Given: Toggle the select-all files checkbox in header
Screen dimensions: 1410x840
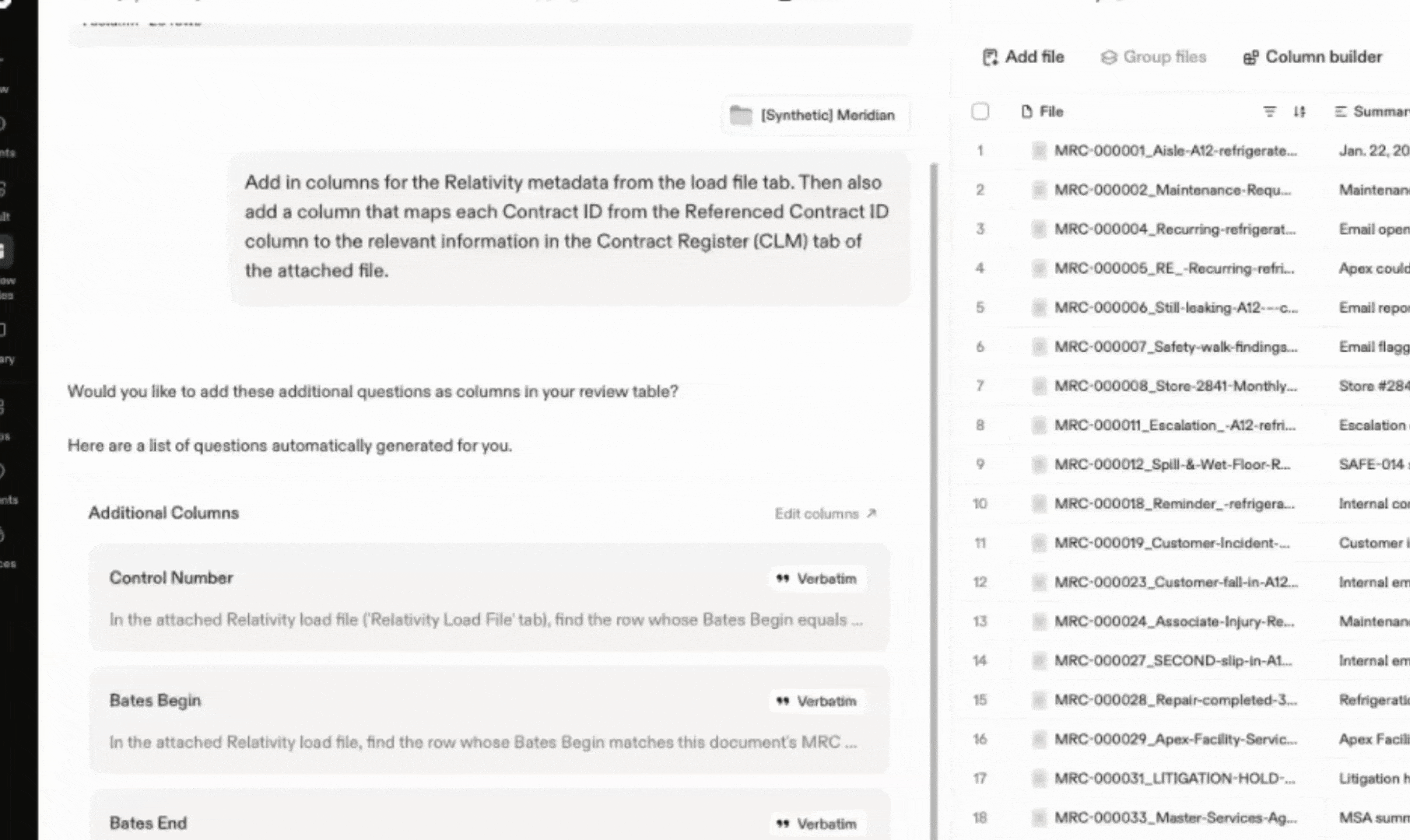Looking at the screenshot, I should 980,111.
